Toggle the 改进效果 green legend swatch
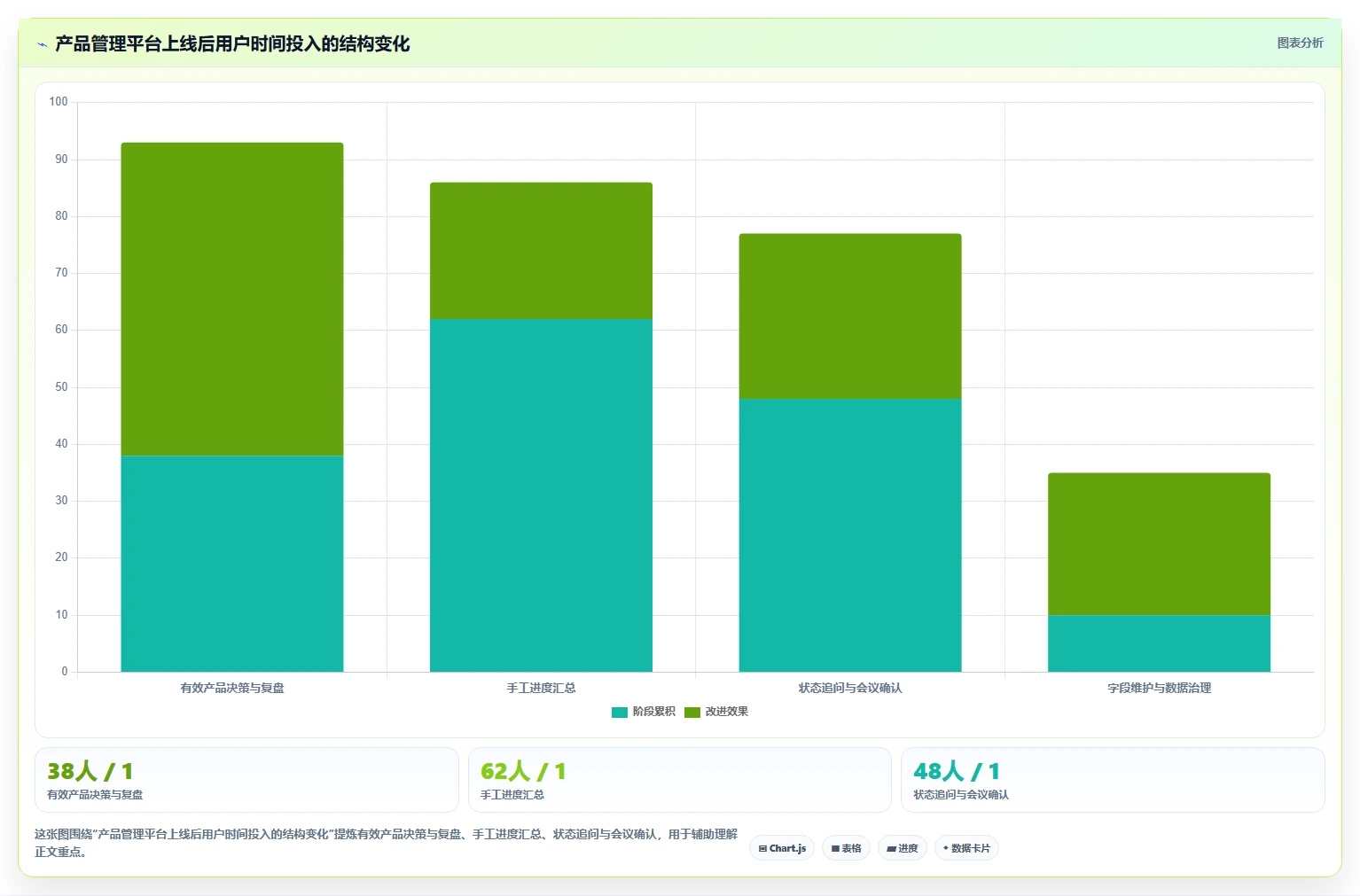 coord(692,712)
